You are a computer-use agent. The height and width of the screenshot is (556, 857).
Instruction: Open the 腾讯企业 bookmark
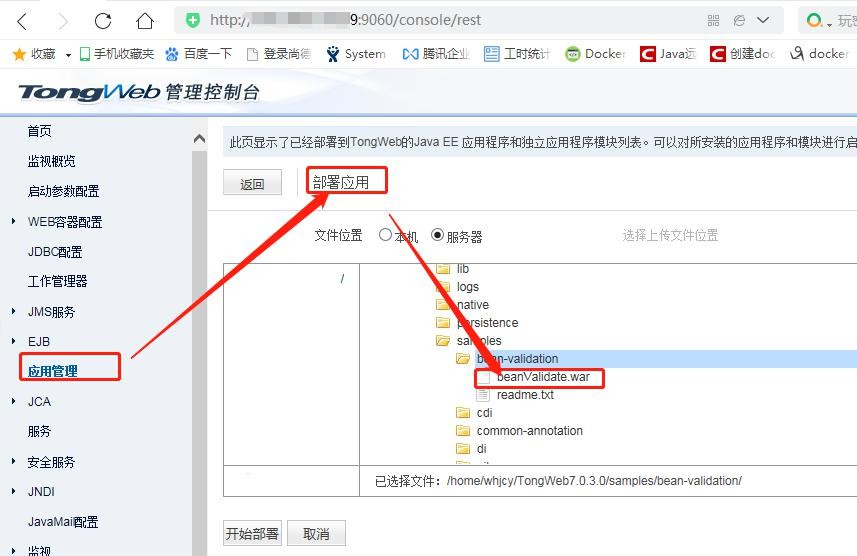(436, 54)
